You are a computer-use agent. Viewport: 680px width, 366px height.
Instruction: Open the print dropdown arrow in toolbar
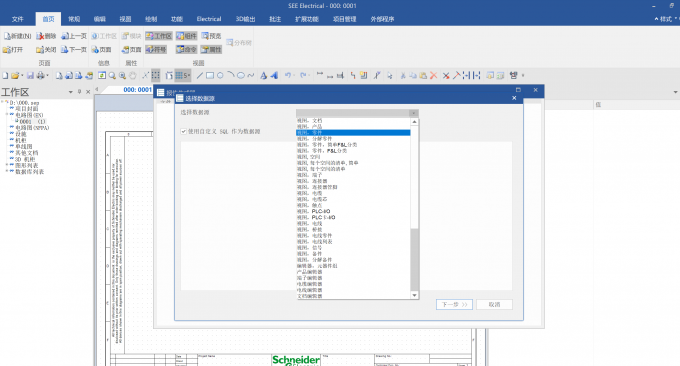tap(47, 75)
